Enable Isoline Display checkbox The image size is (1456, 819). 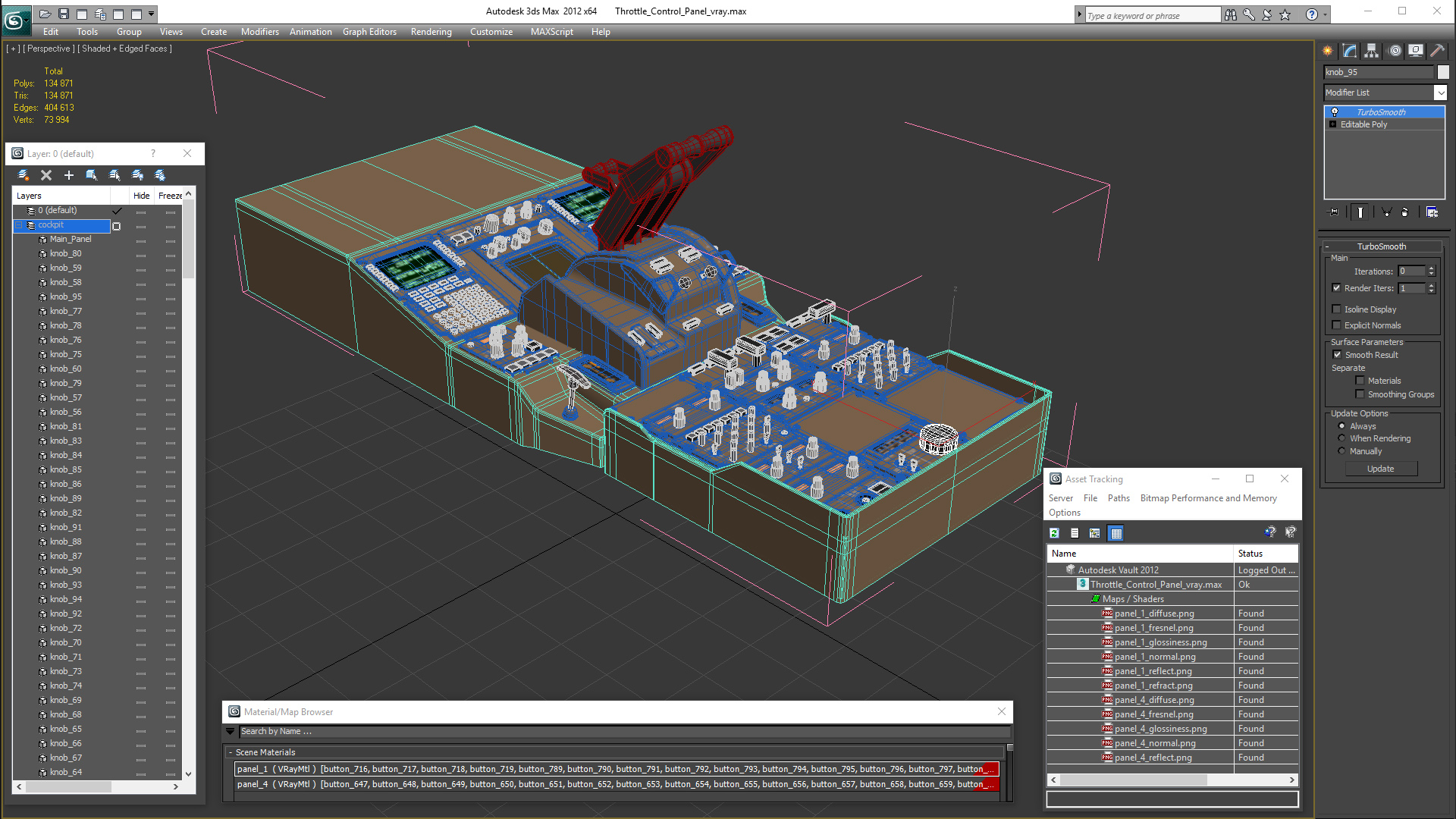click(1336, 309)
